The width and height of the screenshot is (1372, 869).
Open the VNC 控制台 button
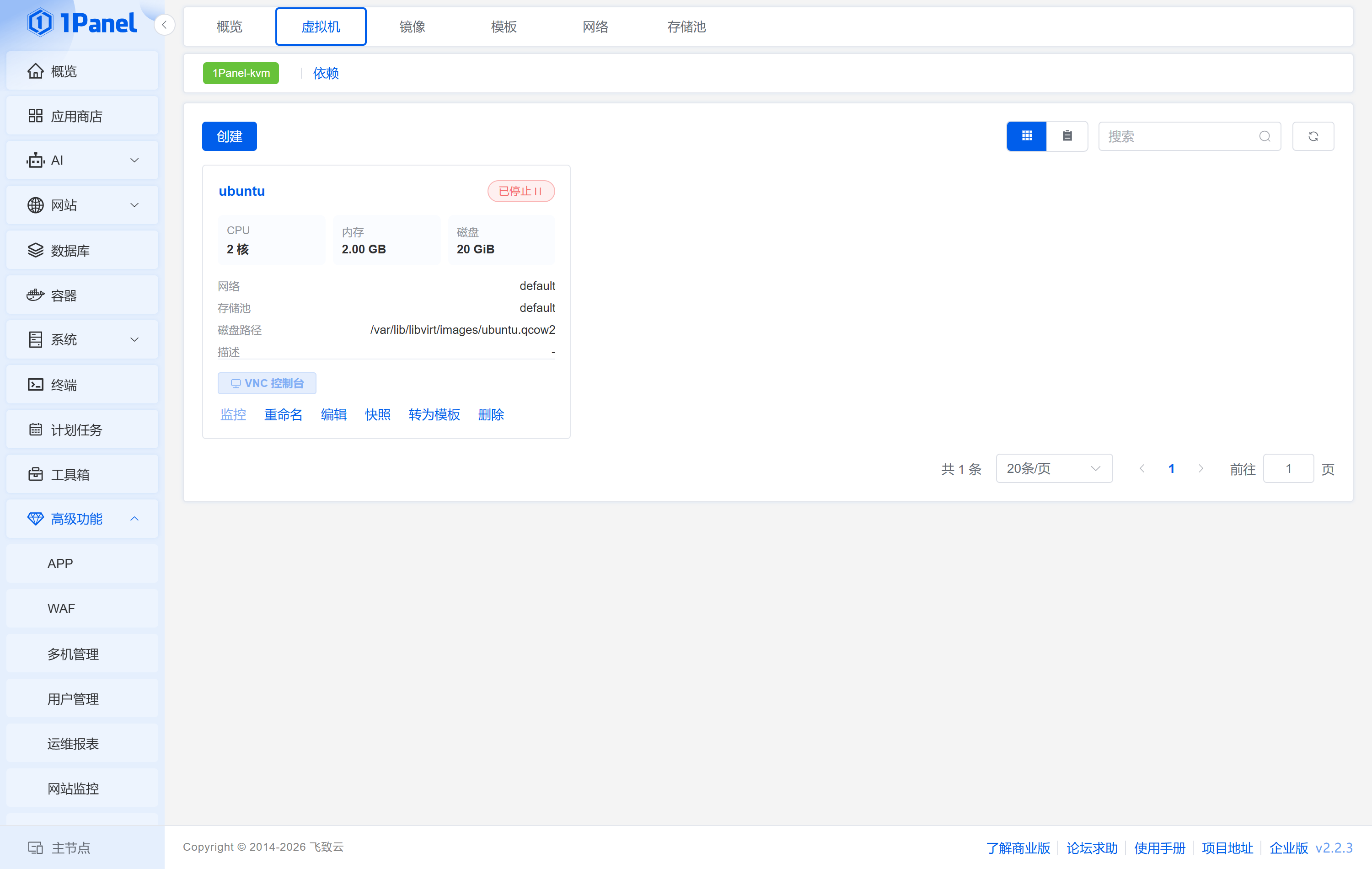(x=267, y=383)
